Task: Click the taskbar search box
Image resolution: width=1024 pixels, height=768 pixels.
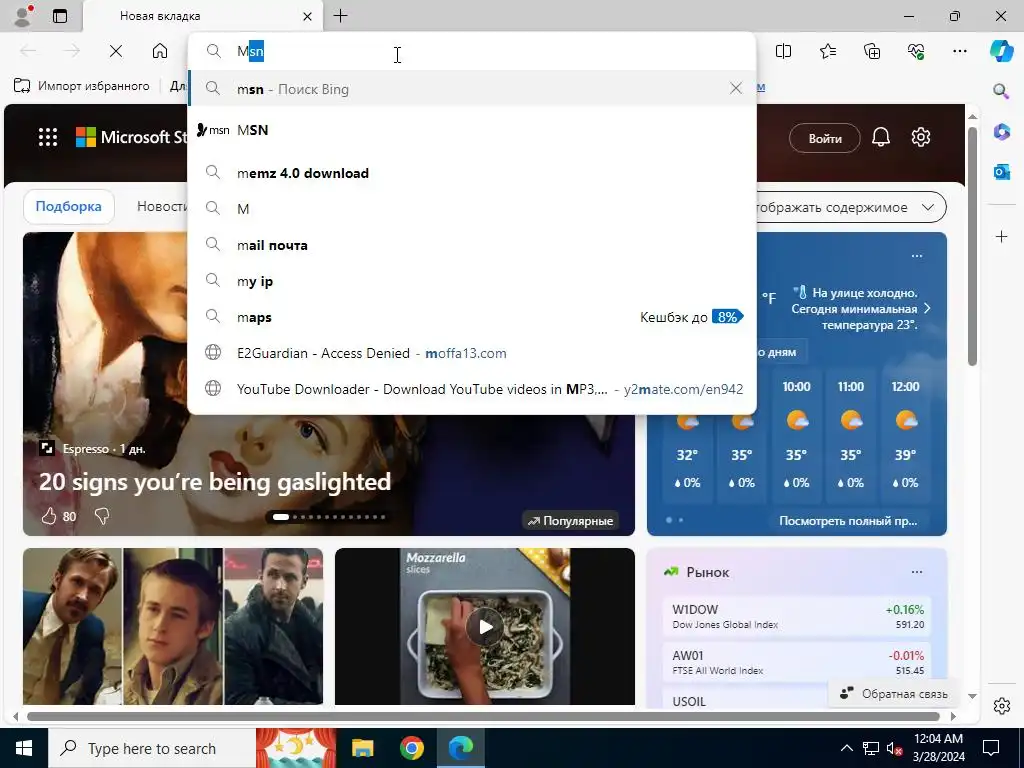Action: point(152,748)
